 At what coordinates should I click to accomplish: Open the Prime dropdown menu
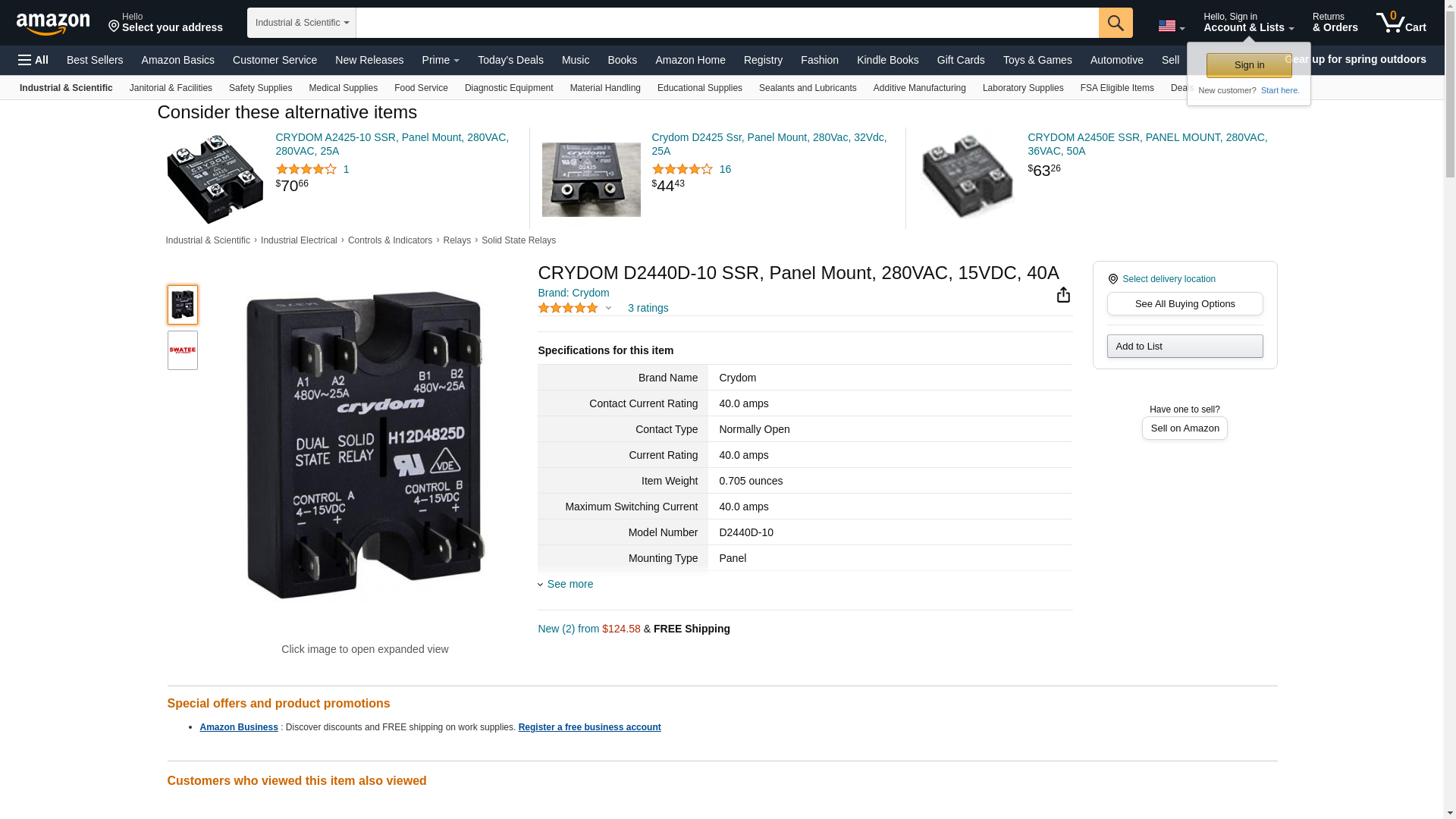tap(440, 60)
